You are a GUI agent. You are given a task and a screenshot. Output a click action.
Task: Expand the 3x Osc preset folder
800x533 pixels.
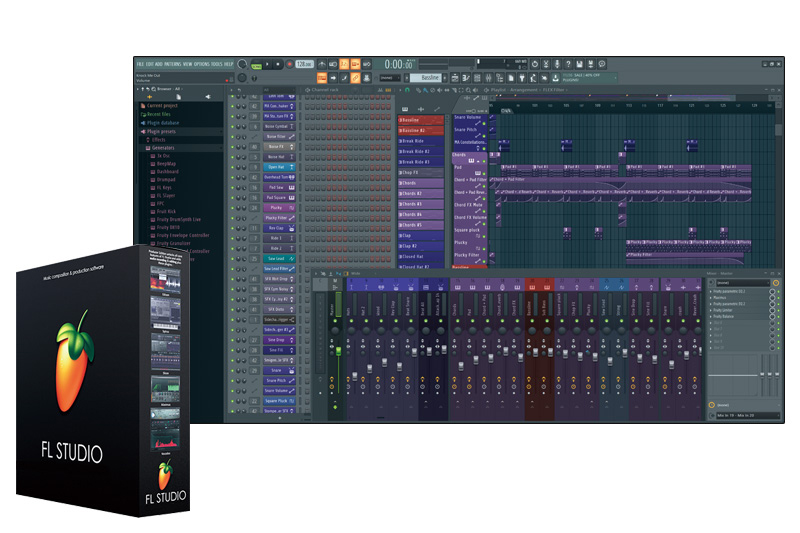(x=163, y=156)
